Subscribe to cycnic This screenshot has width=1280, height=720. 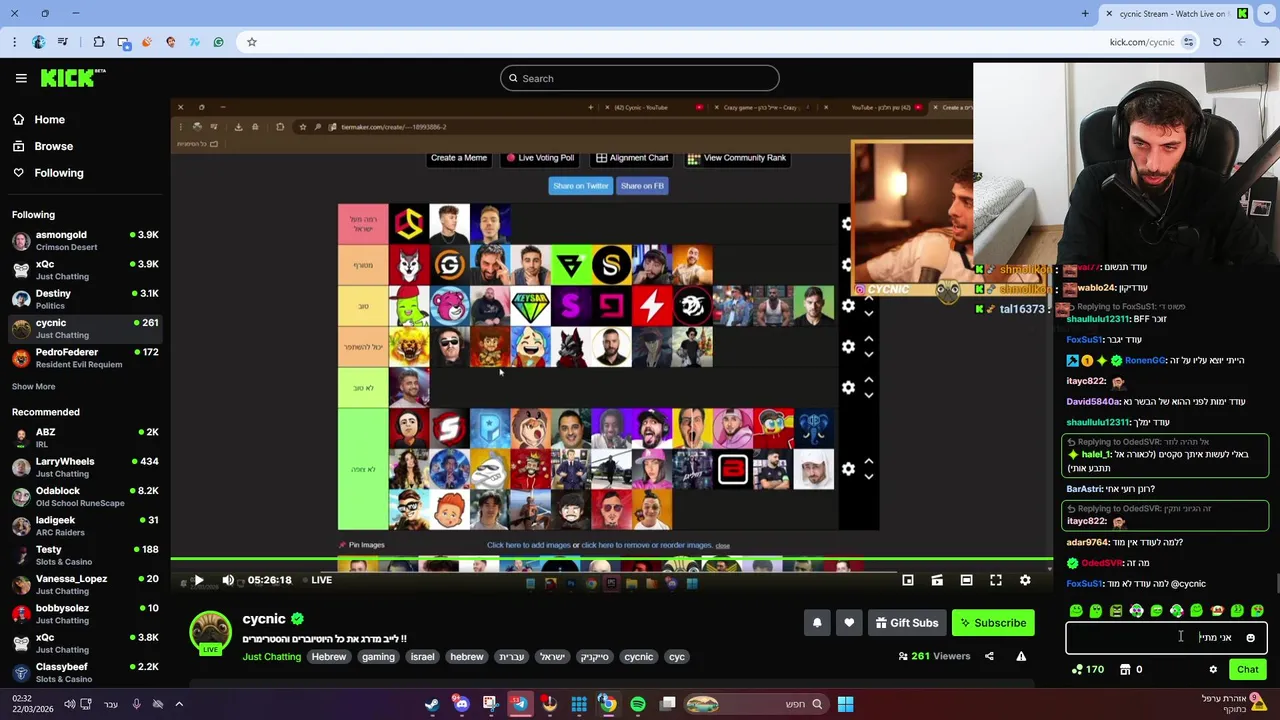(x=993, y=623)
